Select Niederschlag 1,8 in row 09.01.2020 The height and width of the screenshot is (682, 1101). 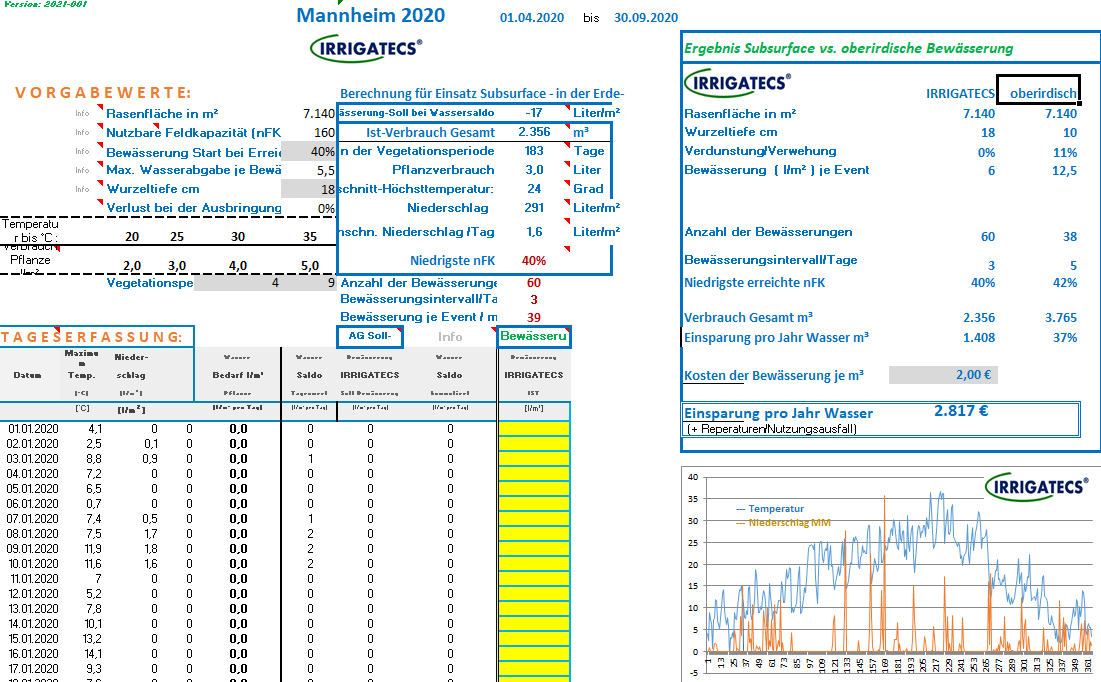[x=151, y=549]
